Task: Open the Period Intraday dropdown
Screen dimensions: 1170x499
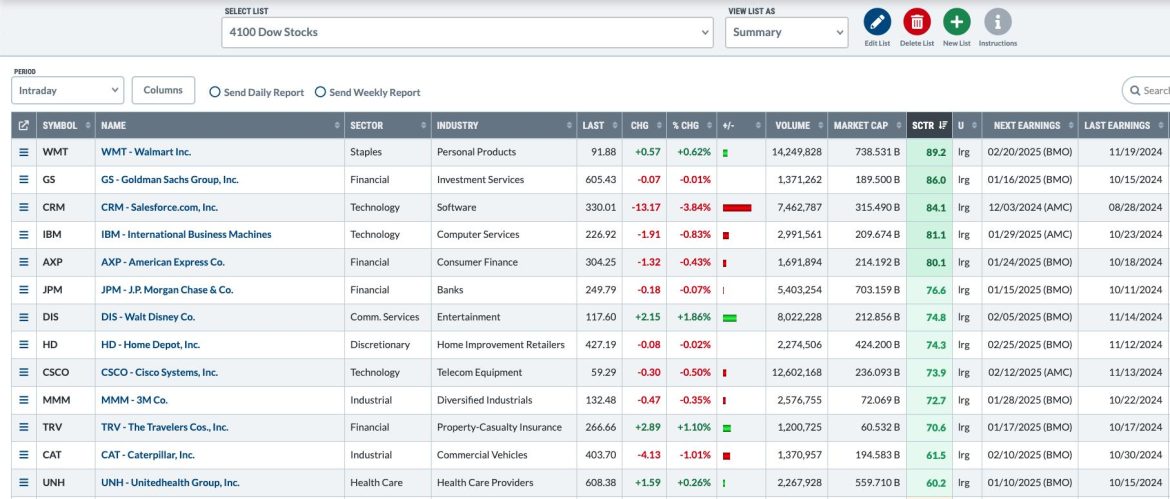Action: [x=67, y=90]
